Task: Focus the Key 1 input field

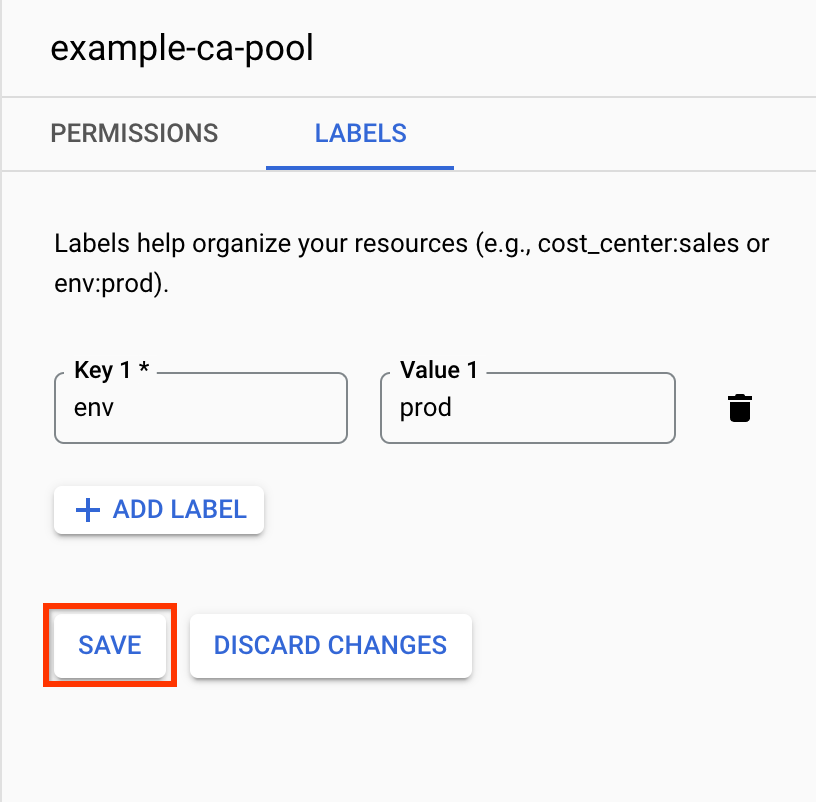Action: [x=200, y=408]
